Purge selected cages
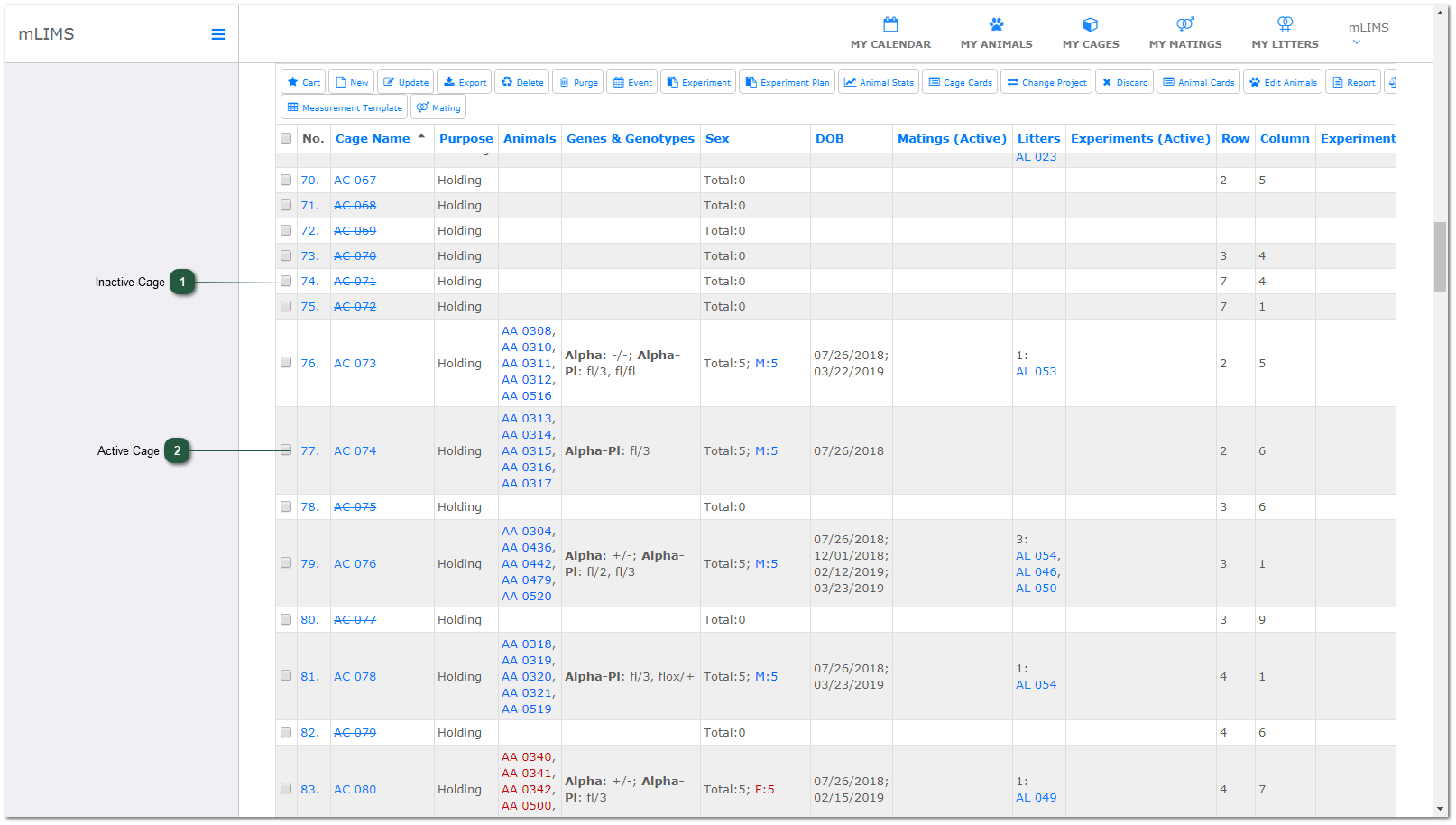 pyautogui.click(x=578, y=82)
